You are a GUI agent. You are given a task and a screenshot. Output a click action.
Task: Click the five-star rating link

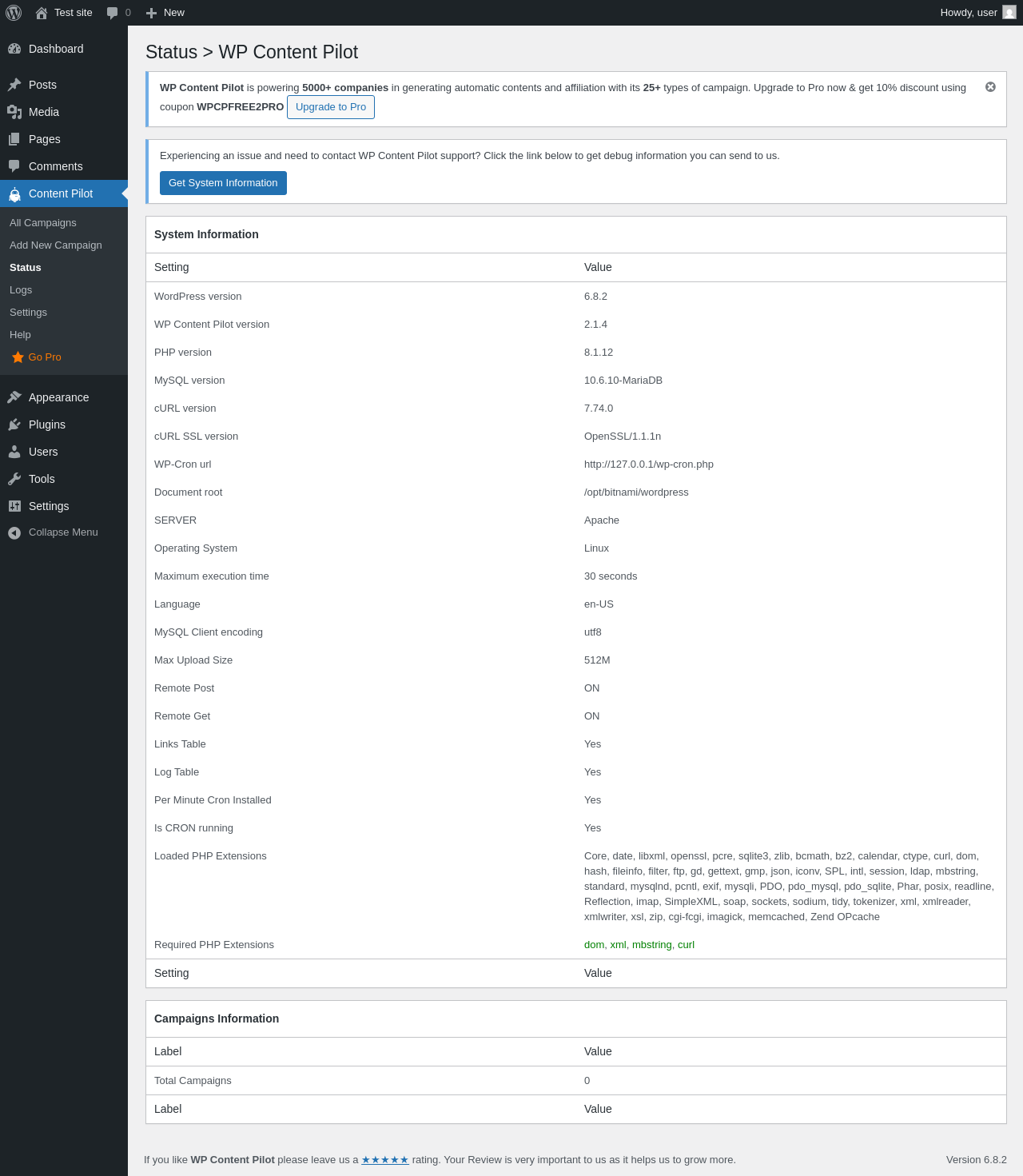(x=385, y=1160)
